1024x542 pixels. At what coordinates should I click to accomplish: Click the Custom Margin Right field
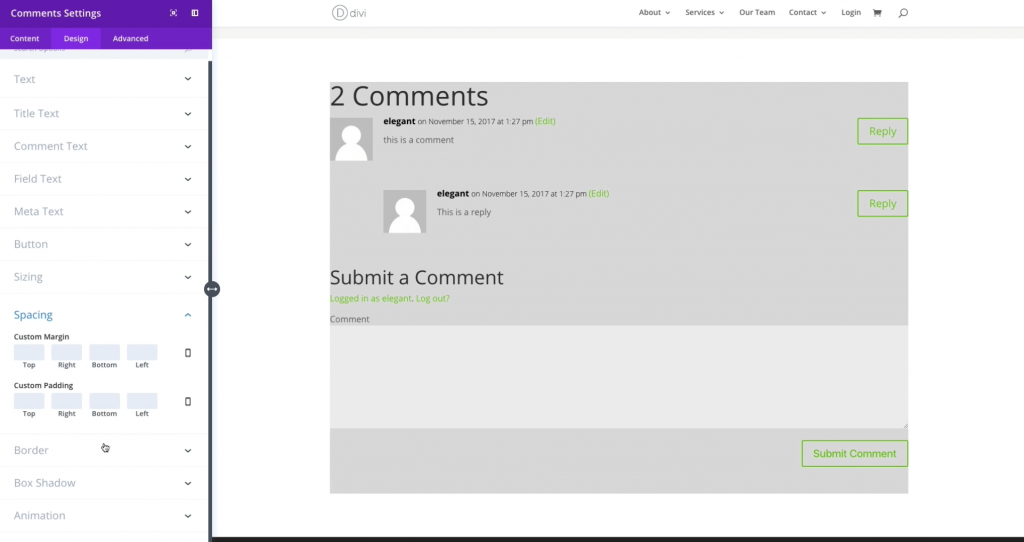[67, 352]
